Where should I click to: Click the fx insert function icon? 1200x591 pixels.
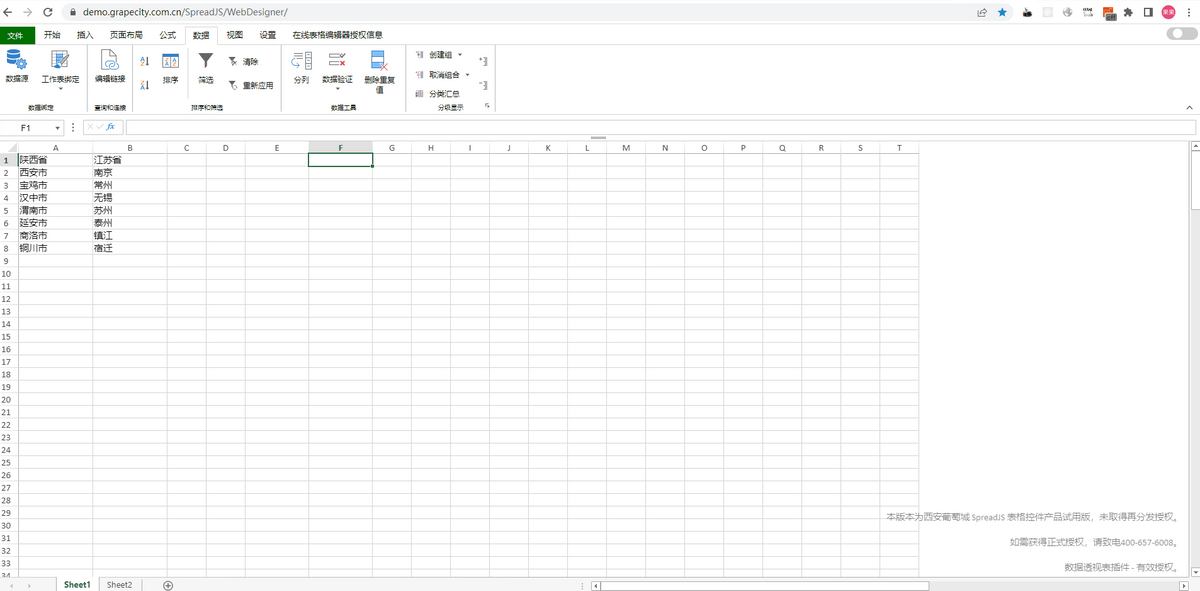click(x=111, y=128)
